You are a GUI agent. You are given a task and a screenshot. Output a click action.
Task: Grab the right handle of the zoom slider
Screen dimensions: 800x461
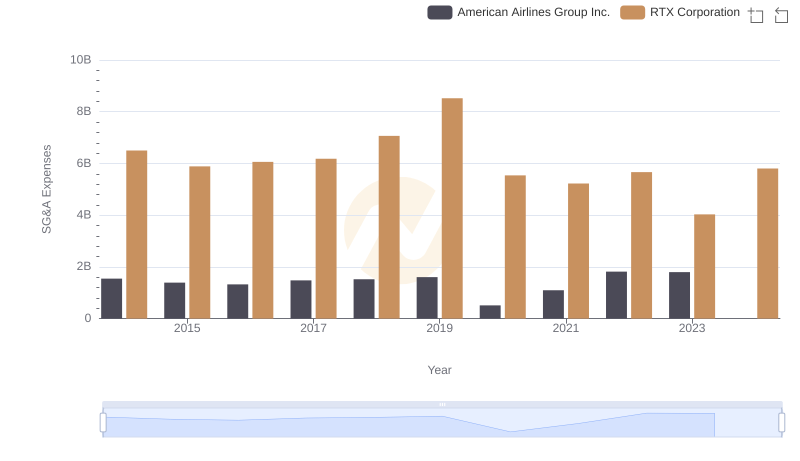point(782,423)
